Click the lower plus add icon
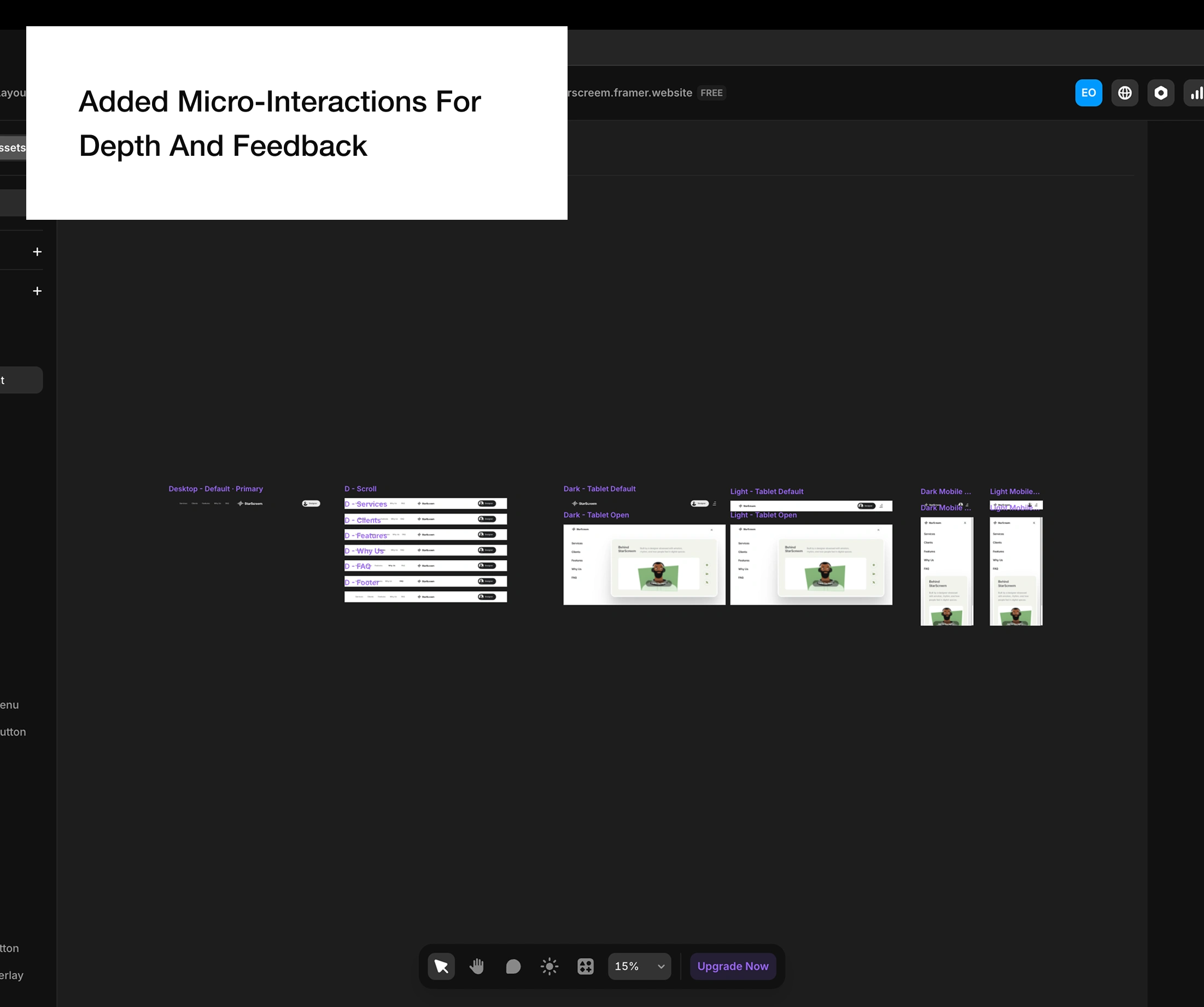The height and width of the screenshot is (1007, 1204). [37, 291]
